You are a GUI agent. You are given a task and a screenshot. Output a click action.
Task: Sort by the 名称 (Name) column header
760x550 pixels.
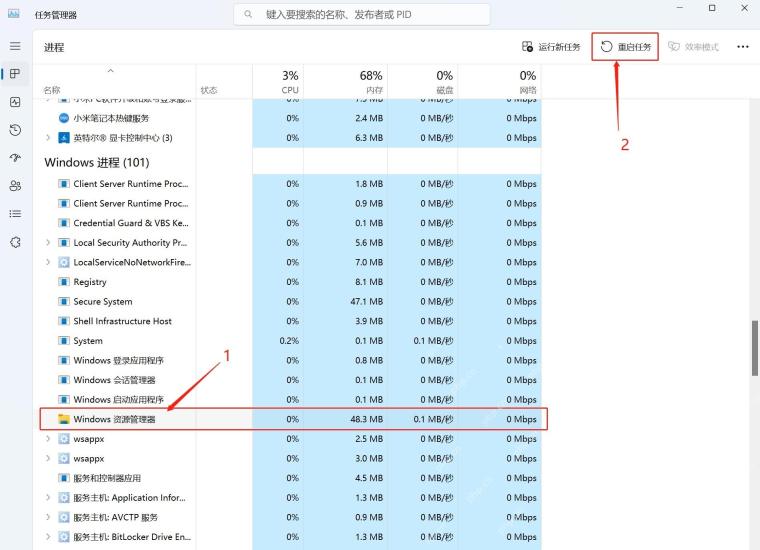[52, 90]
